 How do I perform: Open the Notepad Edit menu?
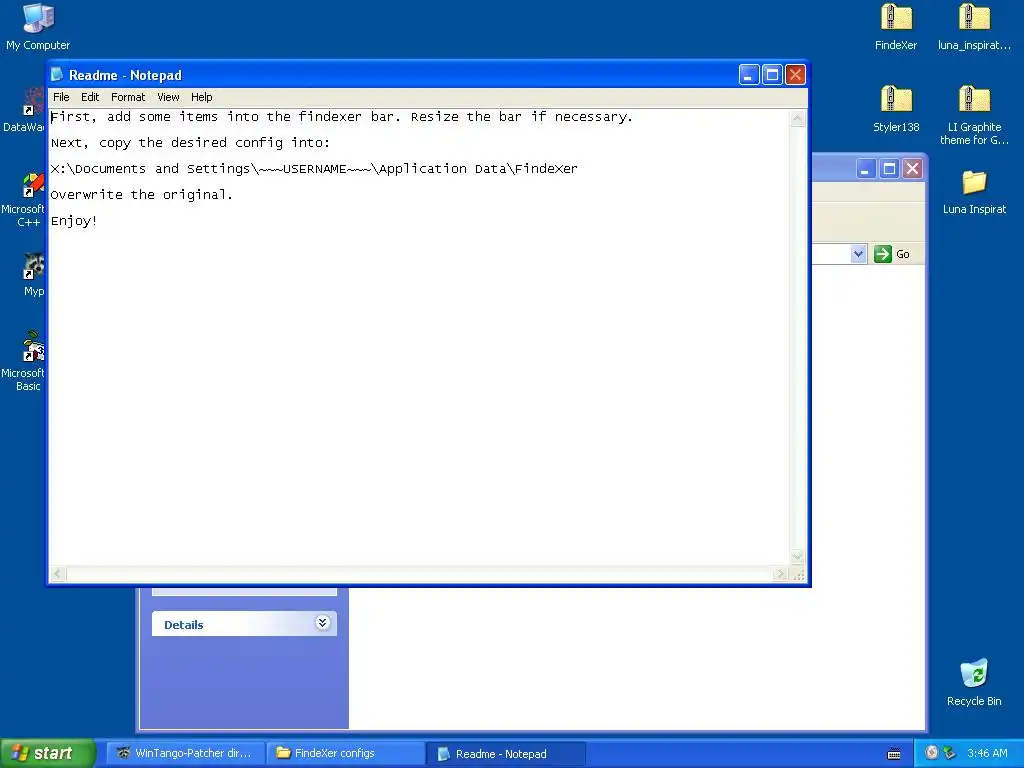point(90,97)
